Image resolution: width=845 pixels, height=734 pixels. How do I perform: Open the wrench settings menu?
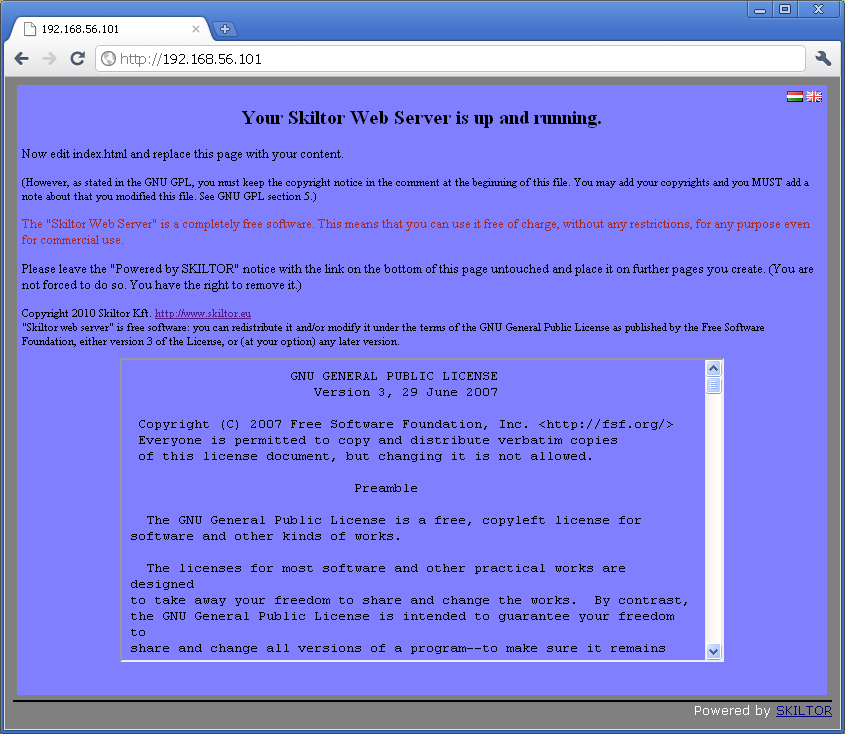(823, 58)
